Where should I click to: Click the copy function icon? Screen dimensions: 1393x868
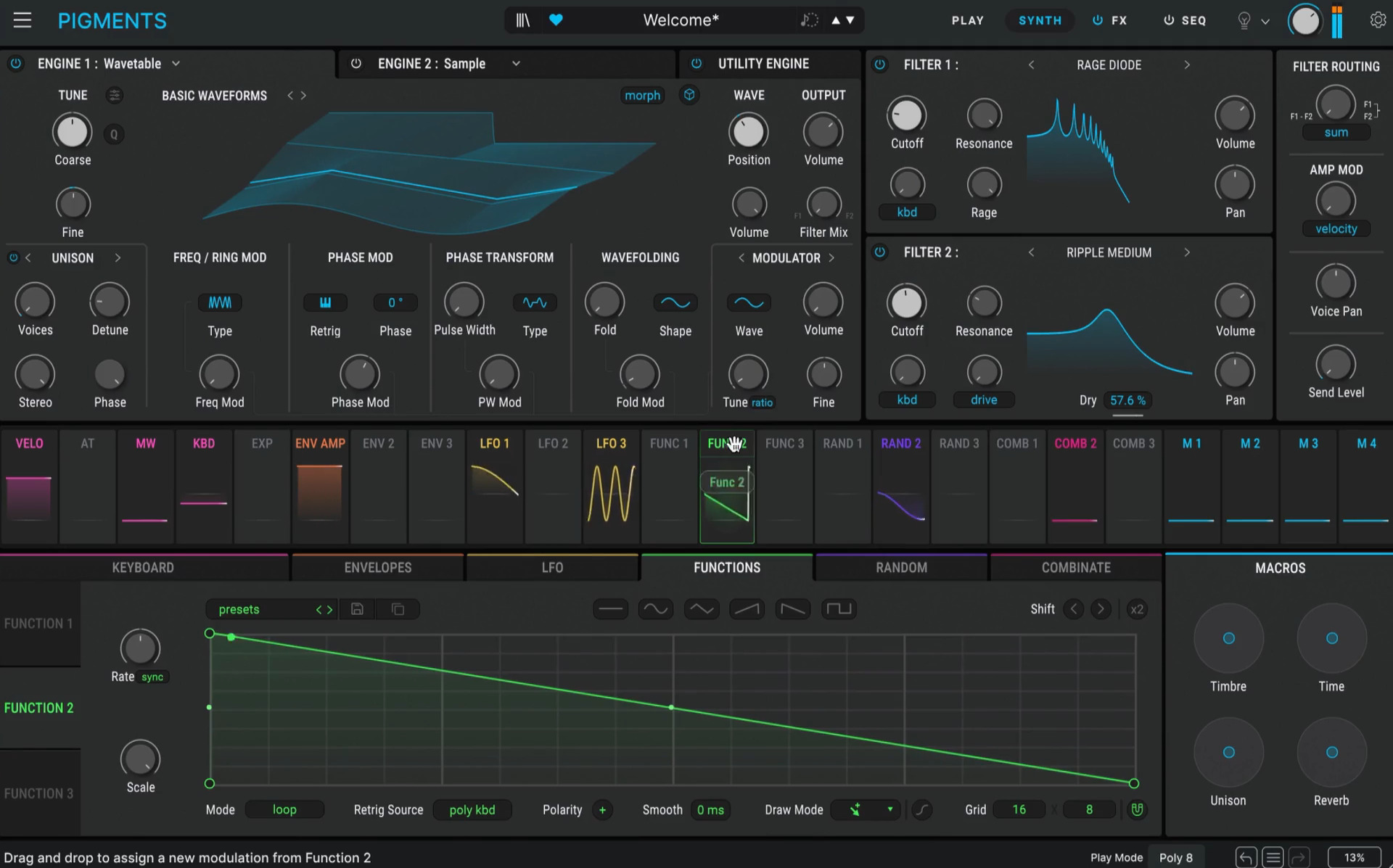pyautogui.click(x=398, y=609)
